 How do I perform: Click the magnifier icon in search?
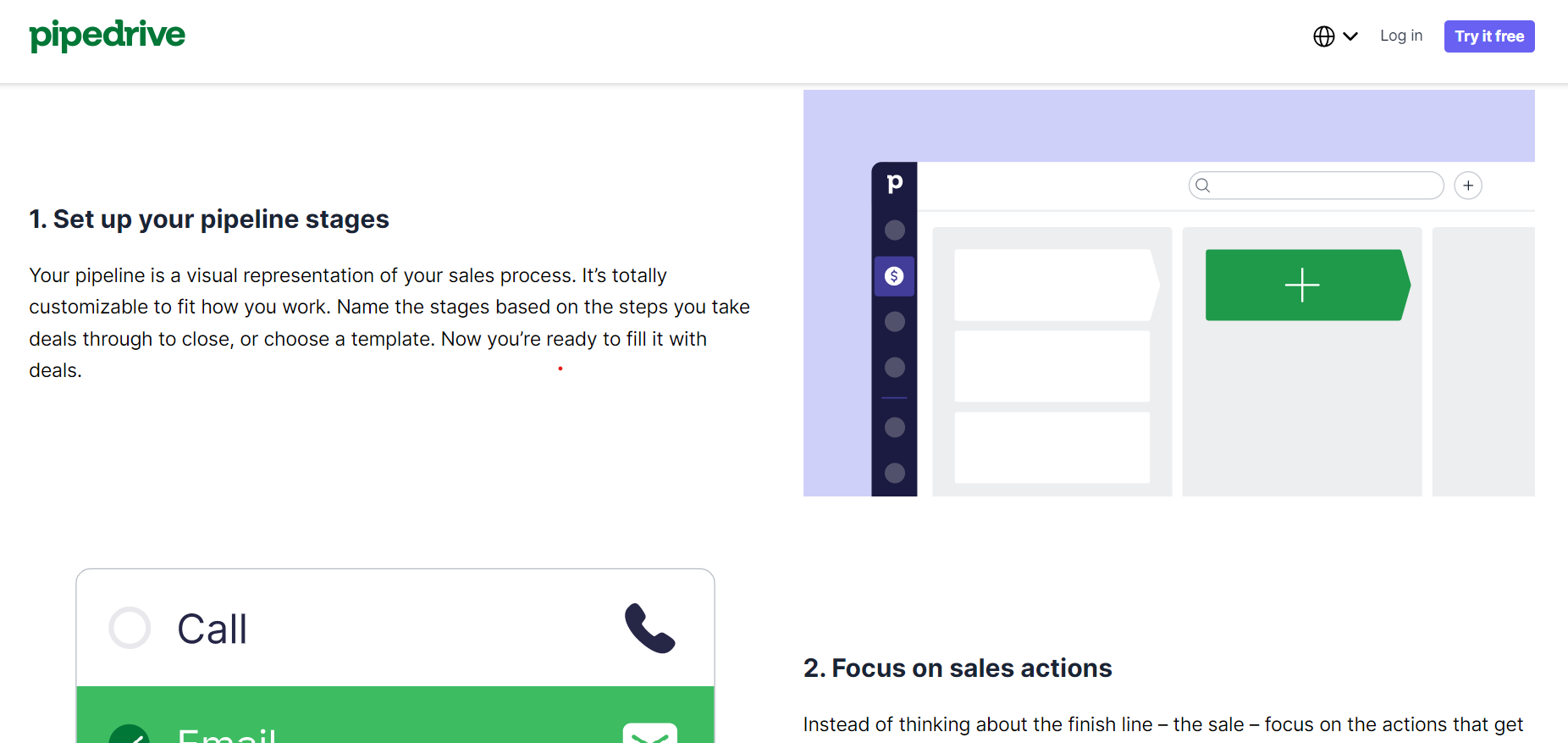coord(1203,186)
